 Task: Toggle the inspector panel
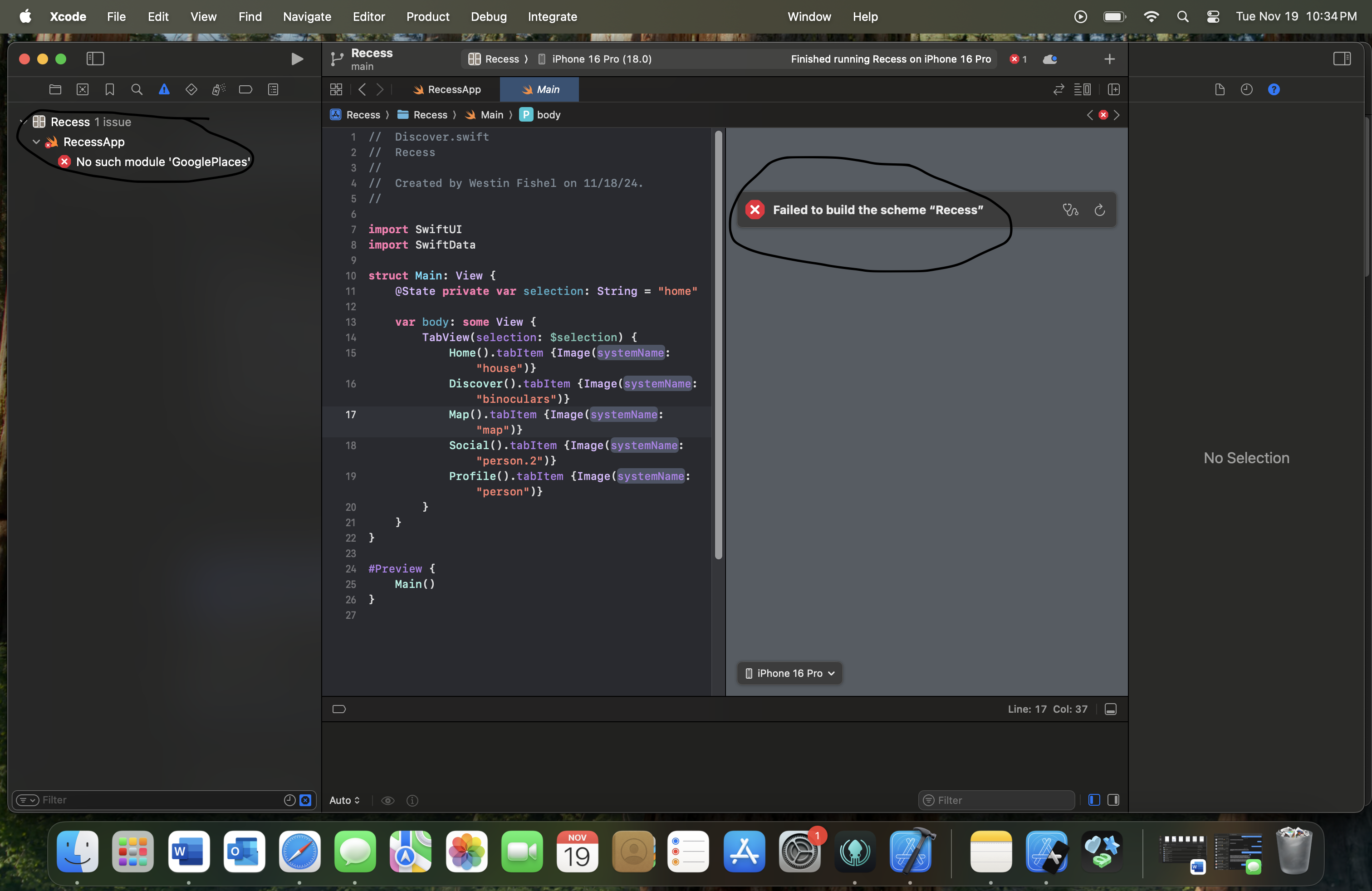click(1342, 59)
